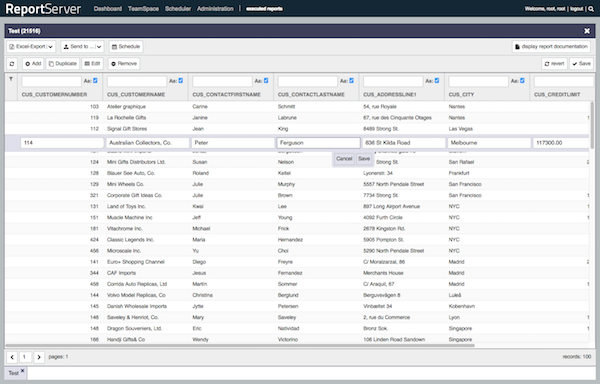Open the Schedule dialog
The image size is (600, 384).
[126, 47]
